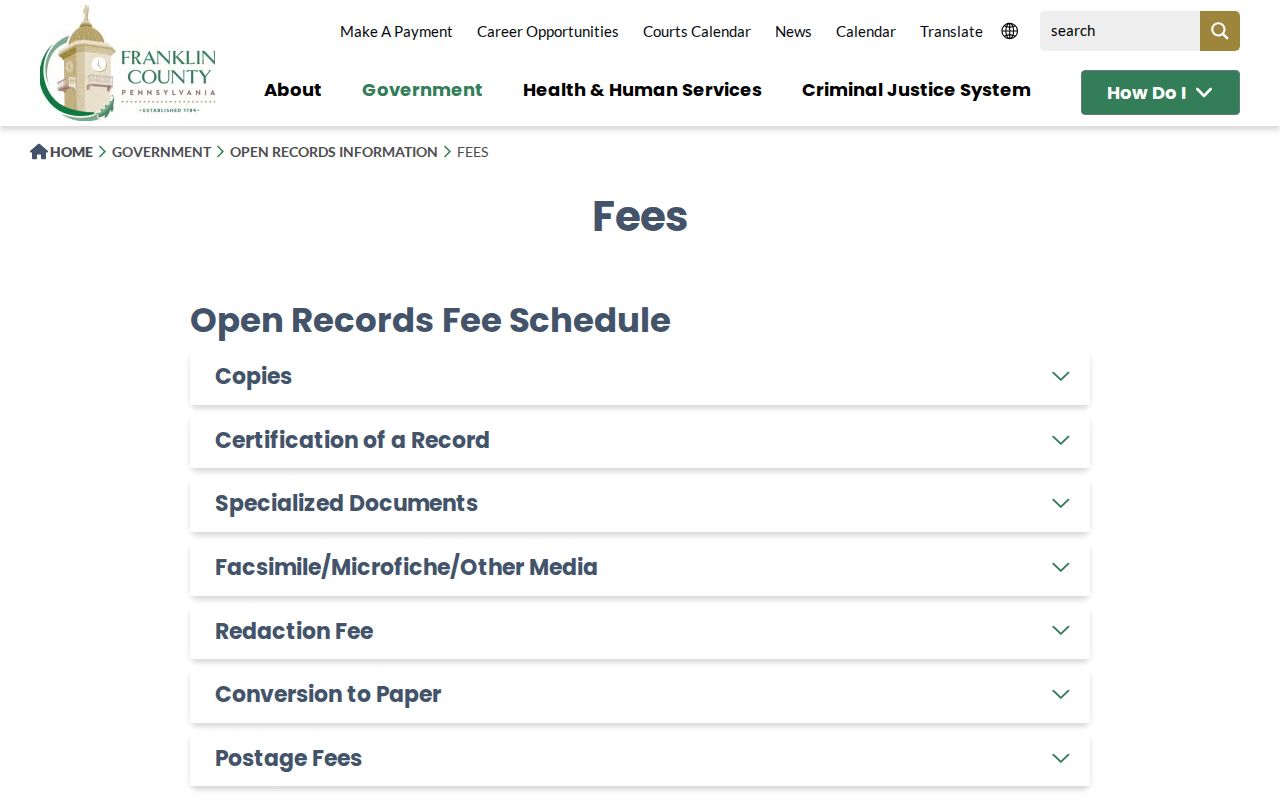1280x800 pixels.
Task: Open the How Do I dropdown
Action: coord(1160,92)
